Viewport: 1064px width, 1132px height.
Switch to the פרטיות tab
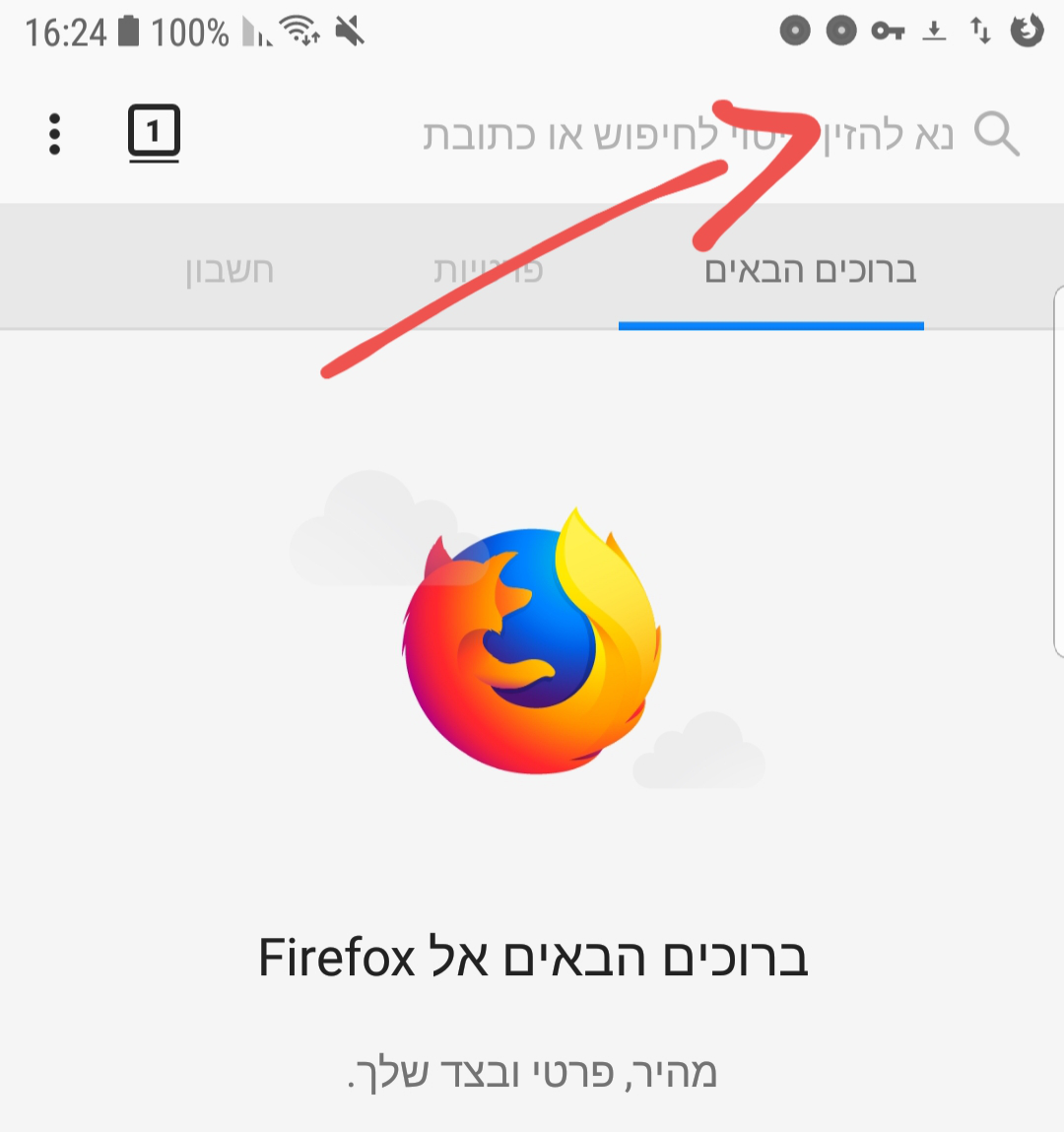pos(488,271)
